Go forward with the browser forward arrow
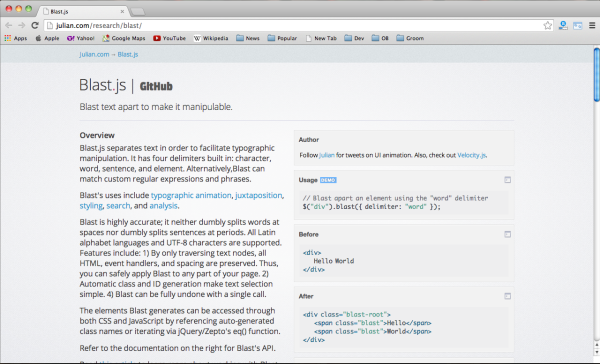Screen dimensions: 600x364 pos(21,26)
